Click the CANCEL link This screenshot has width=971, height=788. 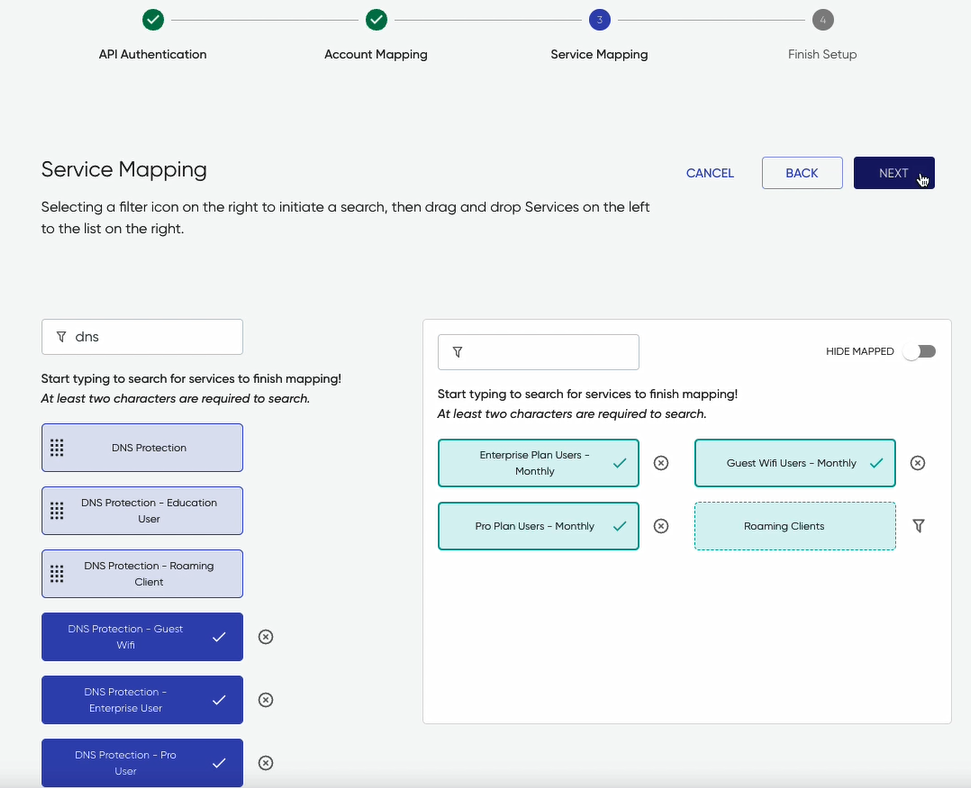(709, 172)
